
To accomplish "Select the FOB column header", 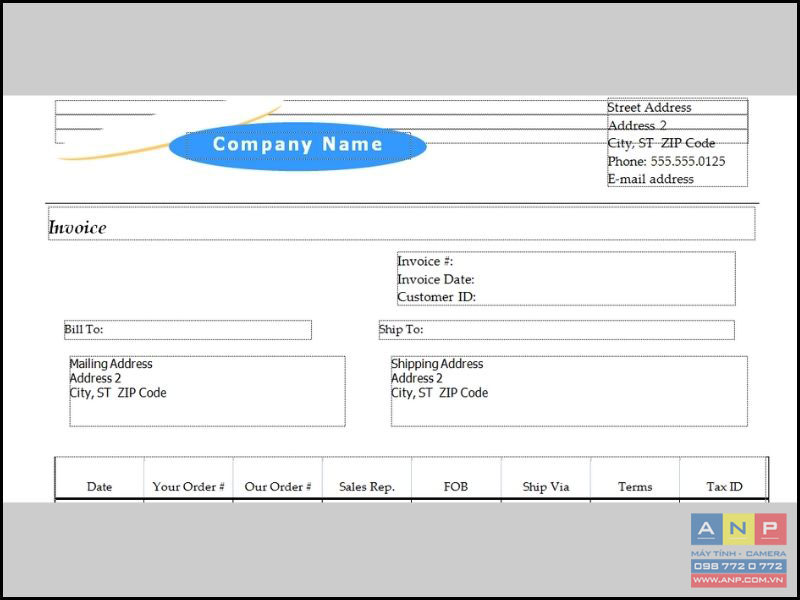I will point(456,487).
